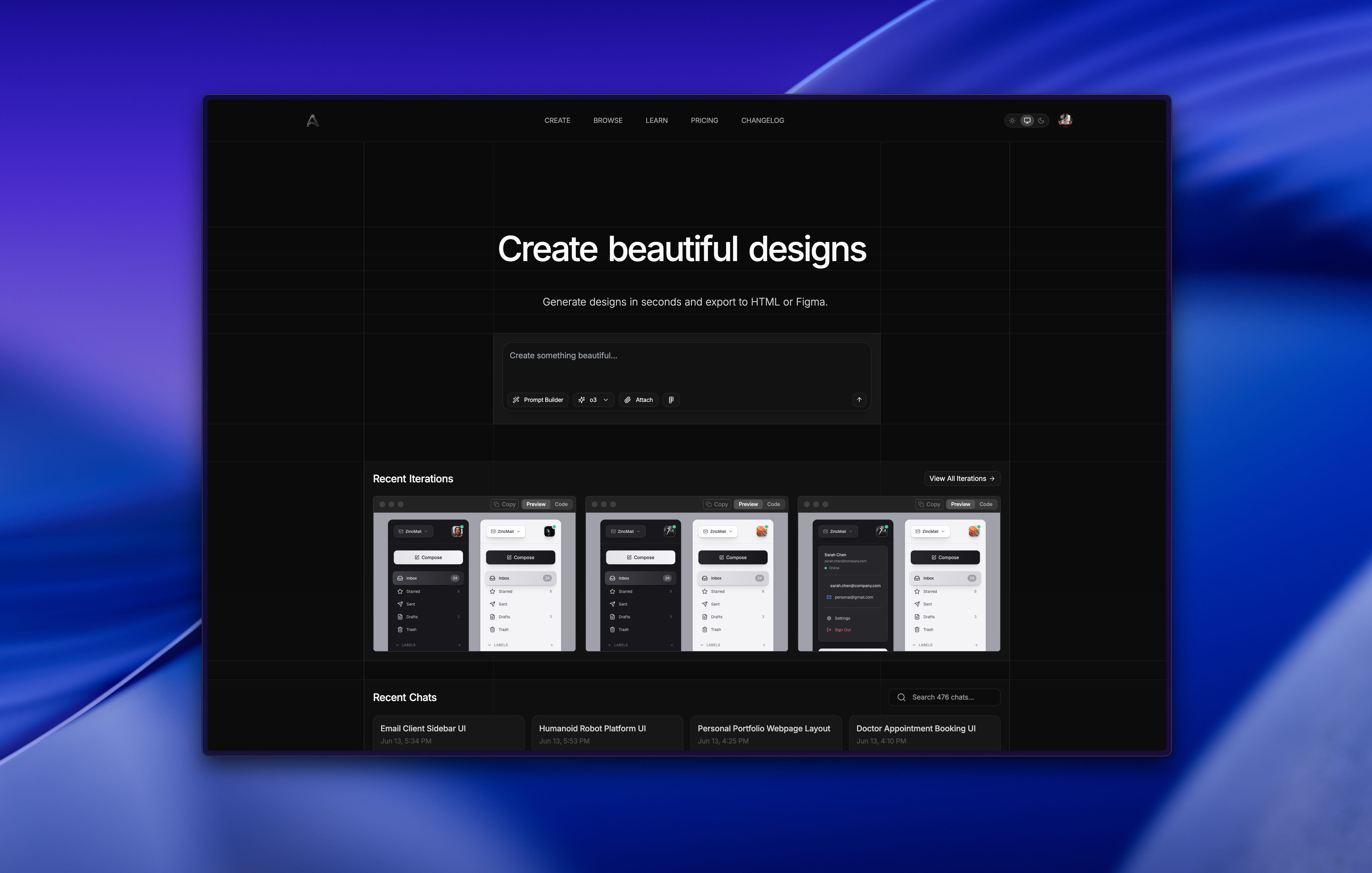Click 'Sign Out' in the Sarah Chen preview
The image size is (1372, 873).
(x=842, y=630)
